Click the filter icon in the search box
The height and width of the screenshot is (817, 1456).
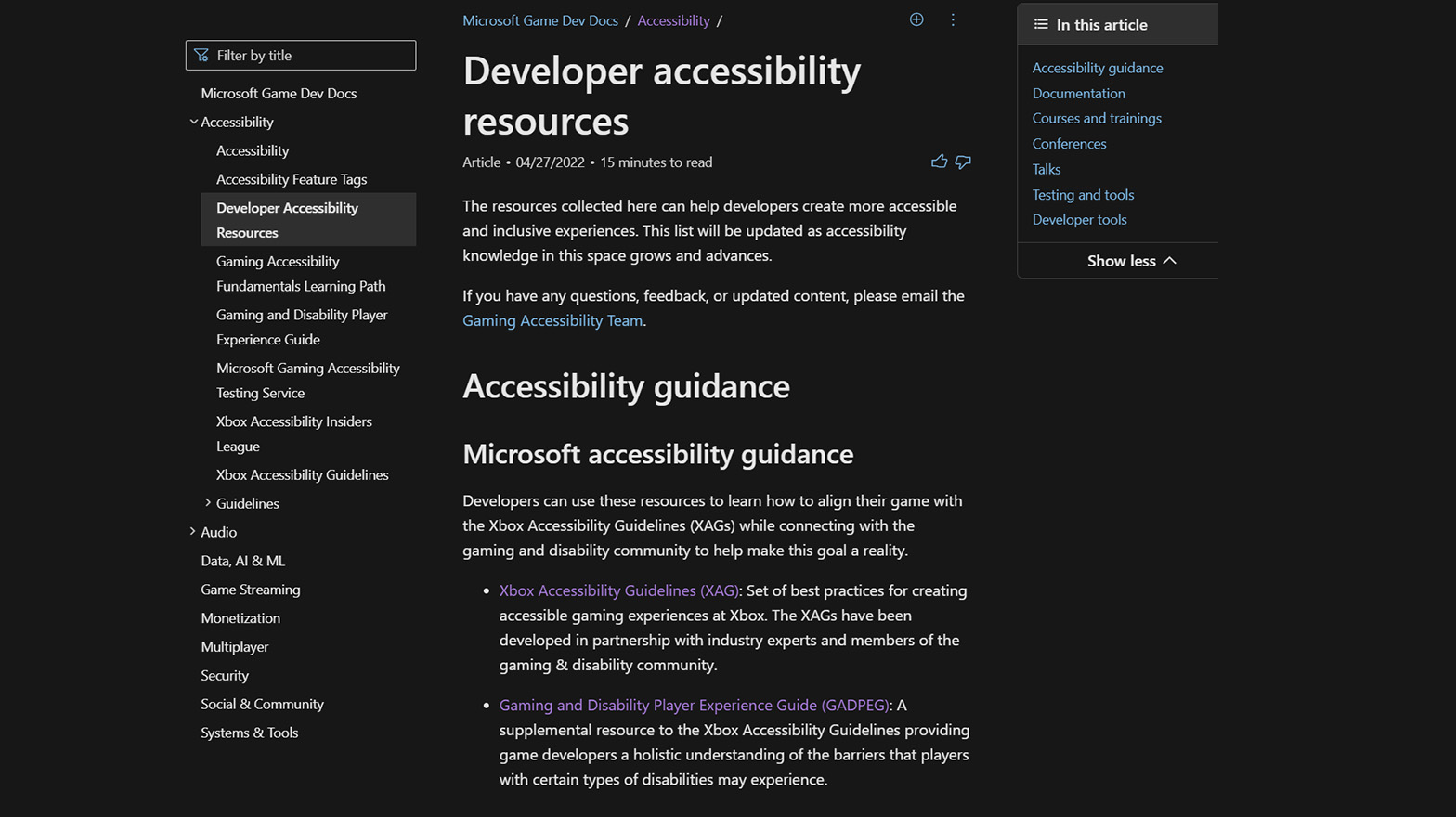201,56
